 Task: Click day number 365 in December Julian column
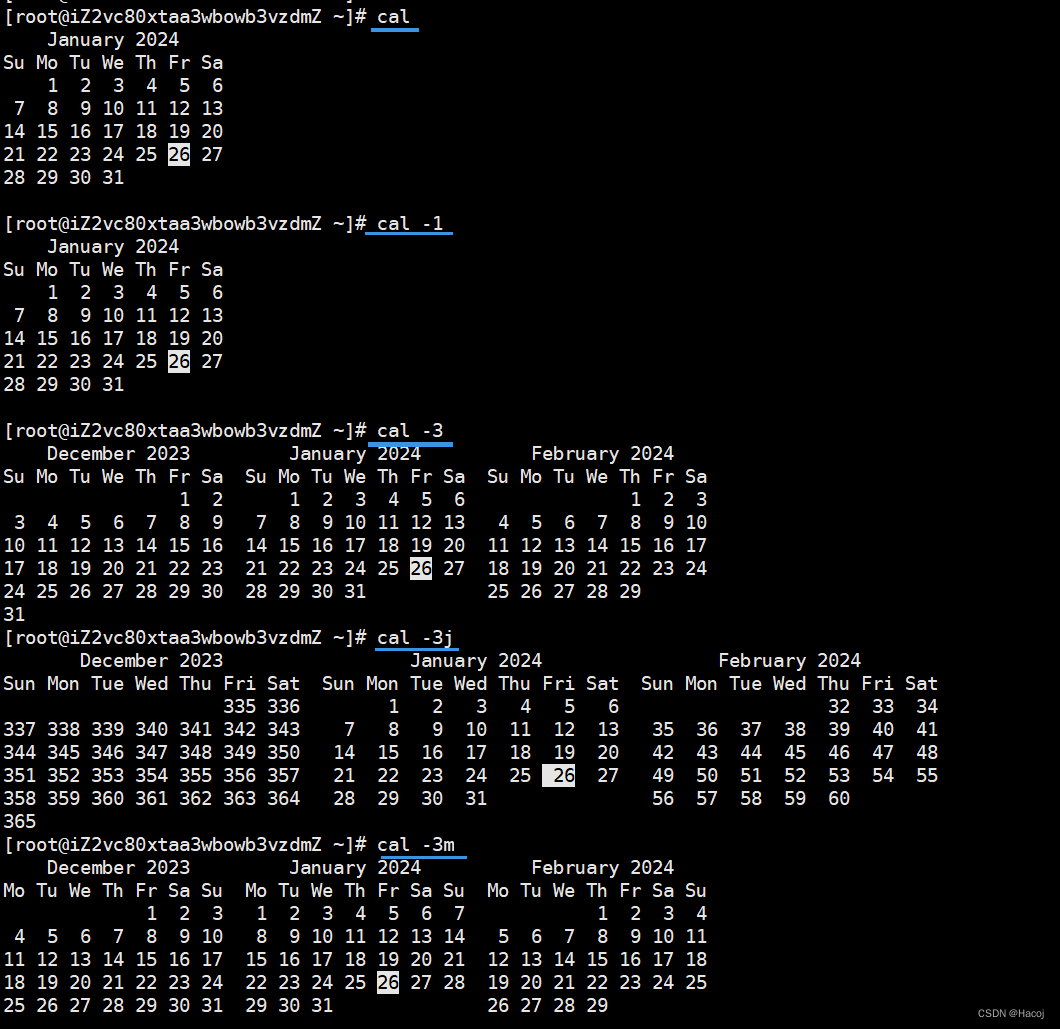pyautogui.click(x=19, y=821)
